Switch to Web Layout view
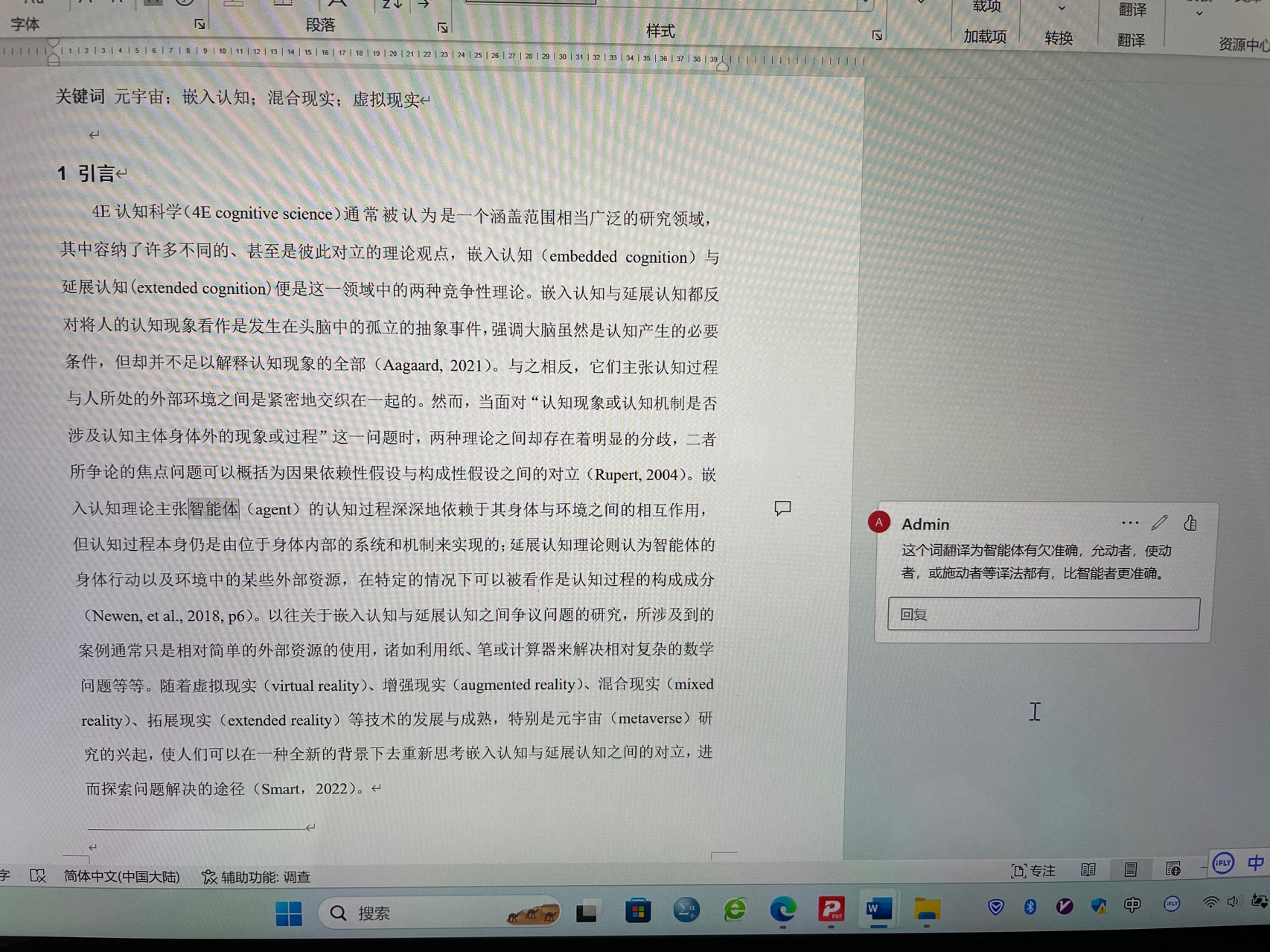The height and width of the screenshot is (952, 1270). 1172,868
